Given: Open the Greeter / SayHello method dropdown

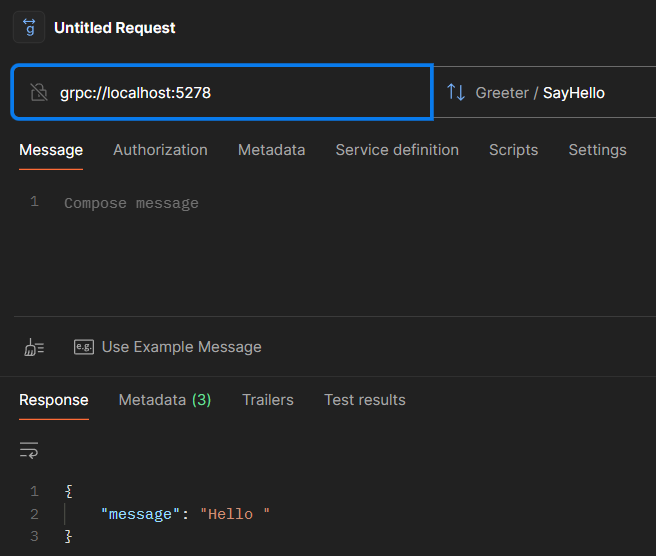Looking at the screenshot, I should (x=540, y=93).
